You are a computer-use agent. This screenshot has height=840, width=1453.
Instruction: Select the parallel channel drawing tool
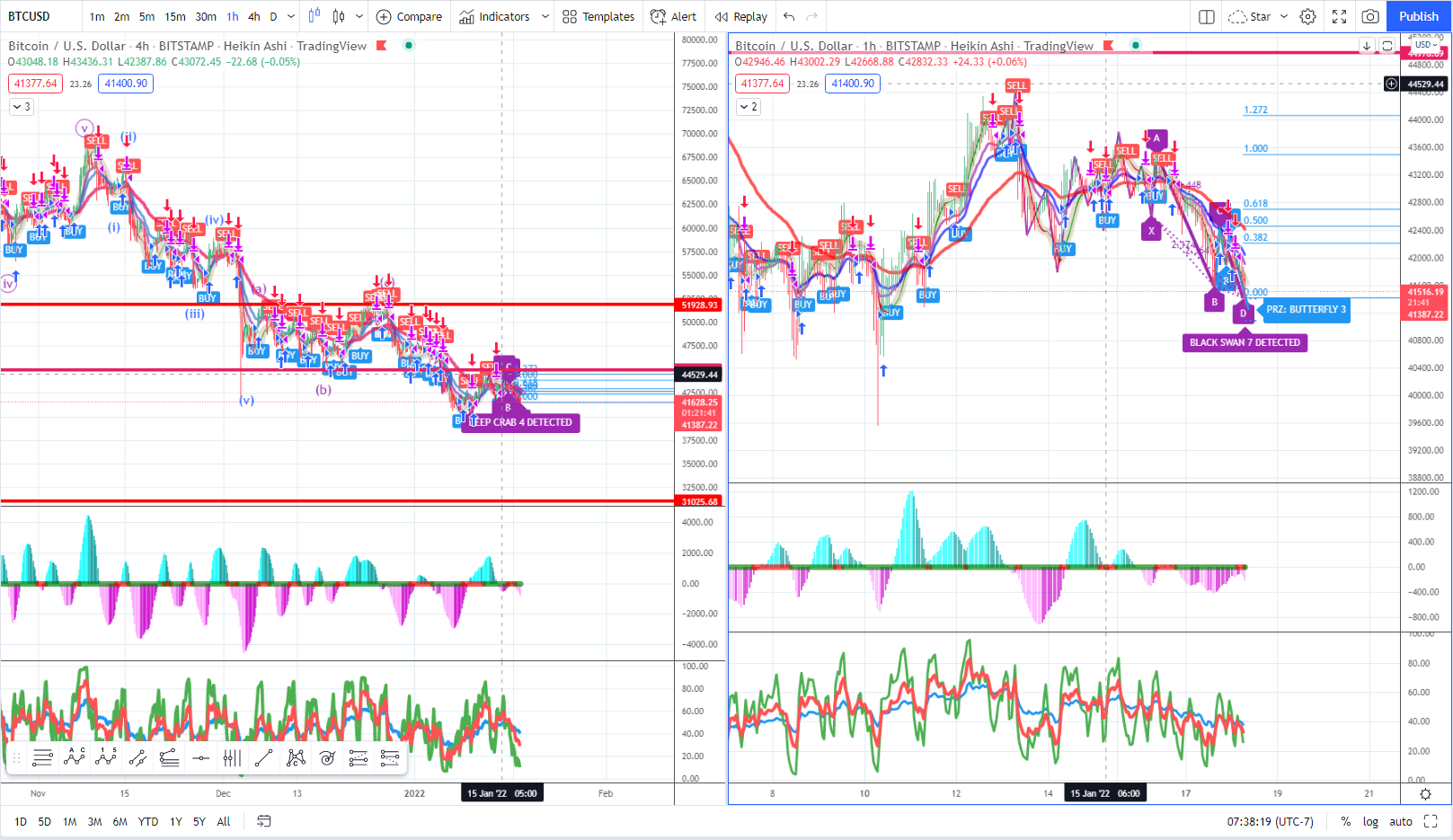(137, 758)
